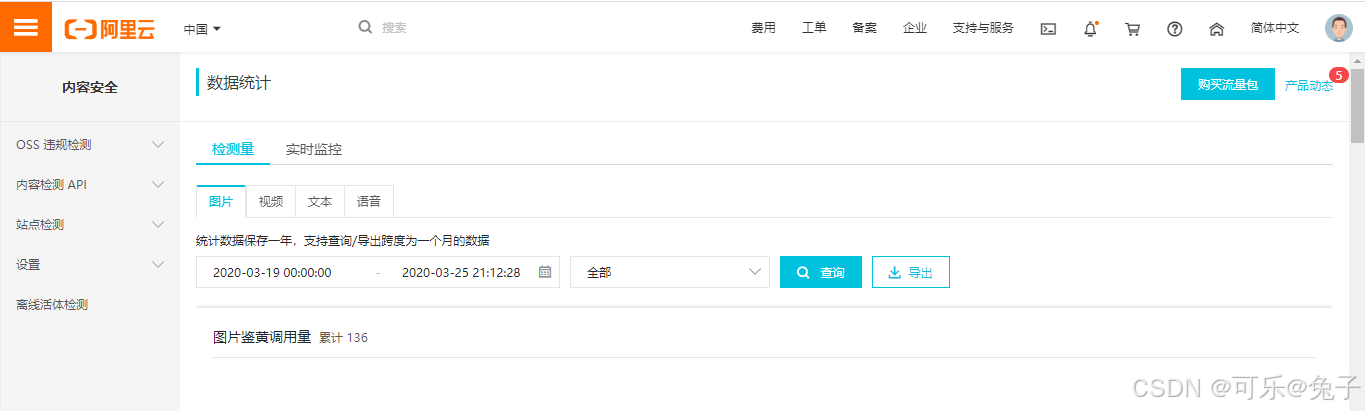Open the orange hamburger menu
Screen dimensions: 1365x411
click(x=25, y=27)
